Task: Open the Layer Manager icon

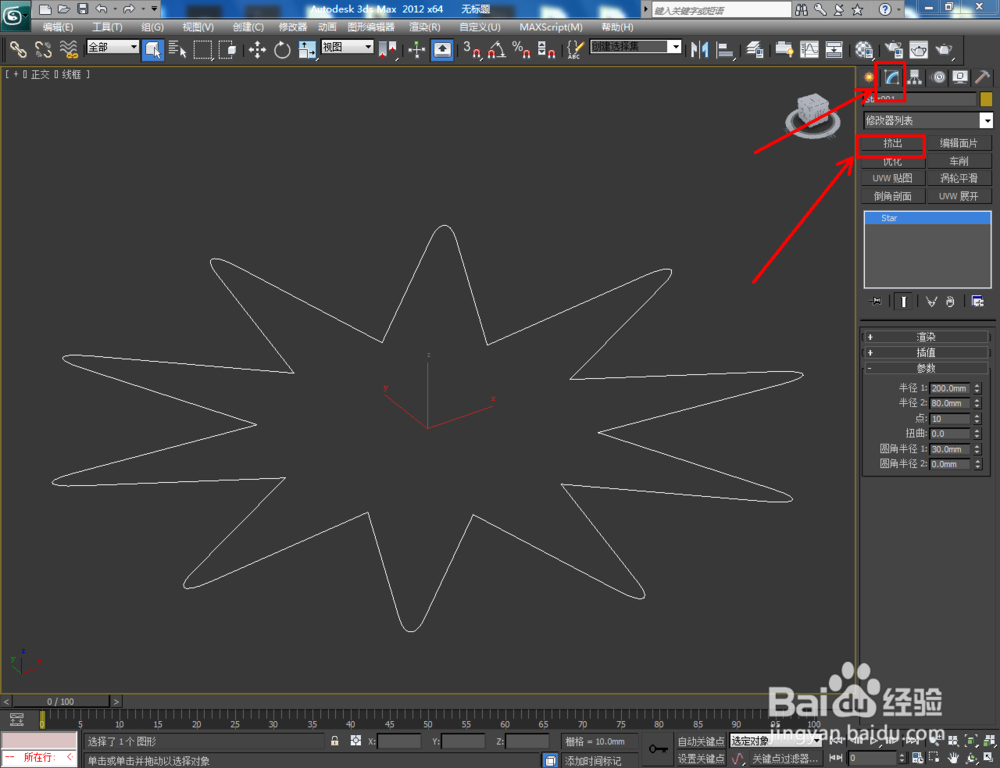Action: click(x=755, y=49)
